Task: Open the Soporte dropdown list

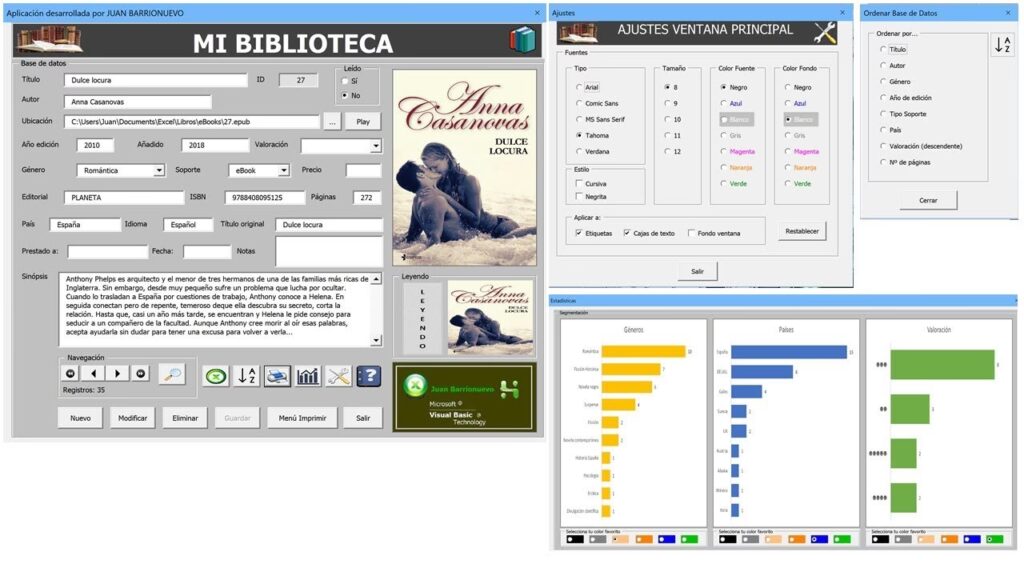Action: tap(283, 171)
